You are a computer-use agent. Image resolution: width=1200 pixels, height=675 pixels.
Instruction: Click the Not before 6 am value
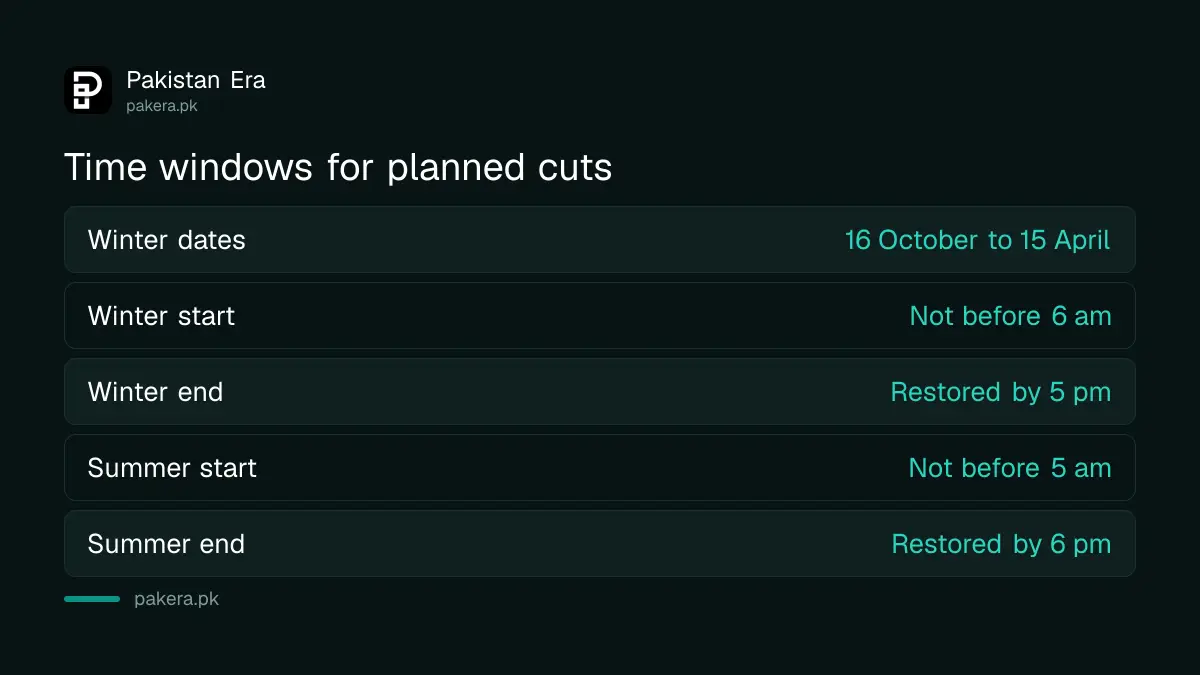[x=1010, y=316]
